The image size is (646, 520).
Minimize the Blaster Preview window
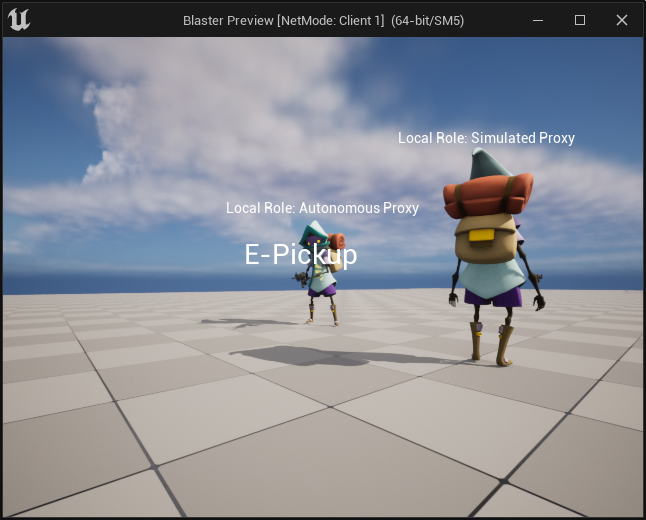(538, 20)
